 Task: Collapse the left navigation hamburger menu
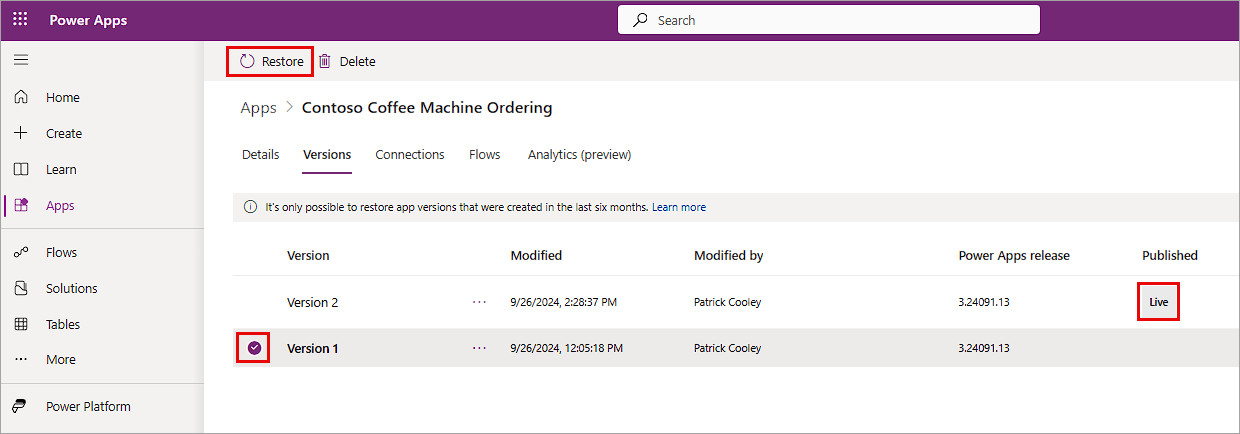coord(20,60)
